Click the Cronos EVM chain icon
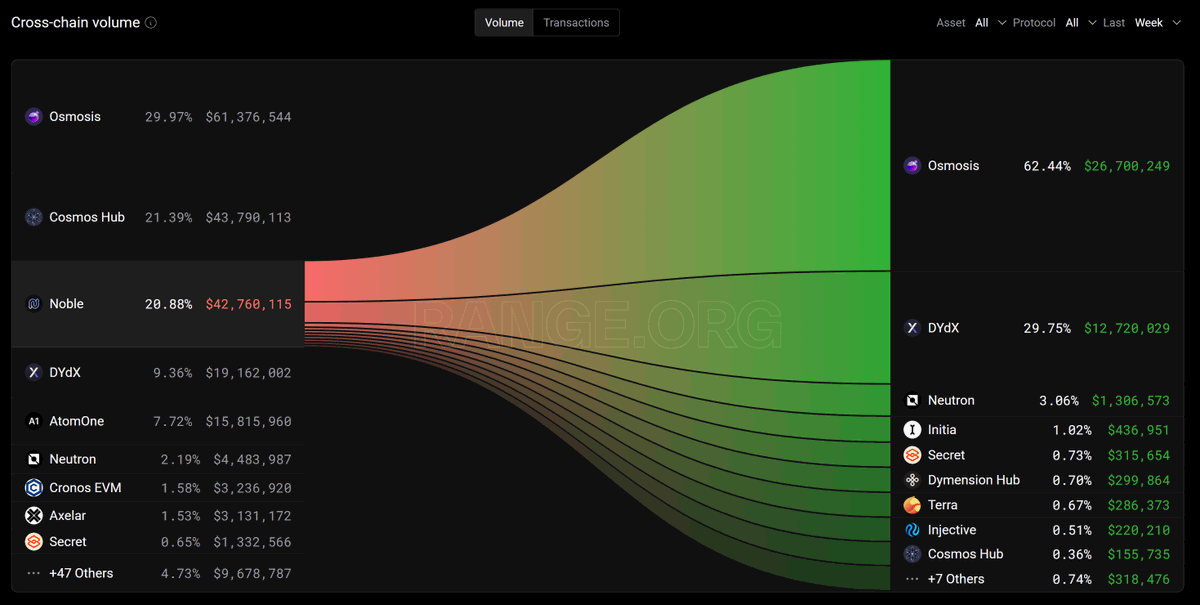 click(x=33, y=488)
